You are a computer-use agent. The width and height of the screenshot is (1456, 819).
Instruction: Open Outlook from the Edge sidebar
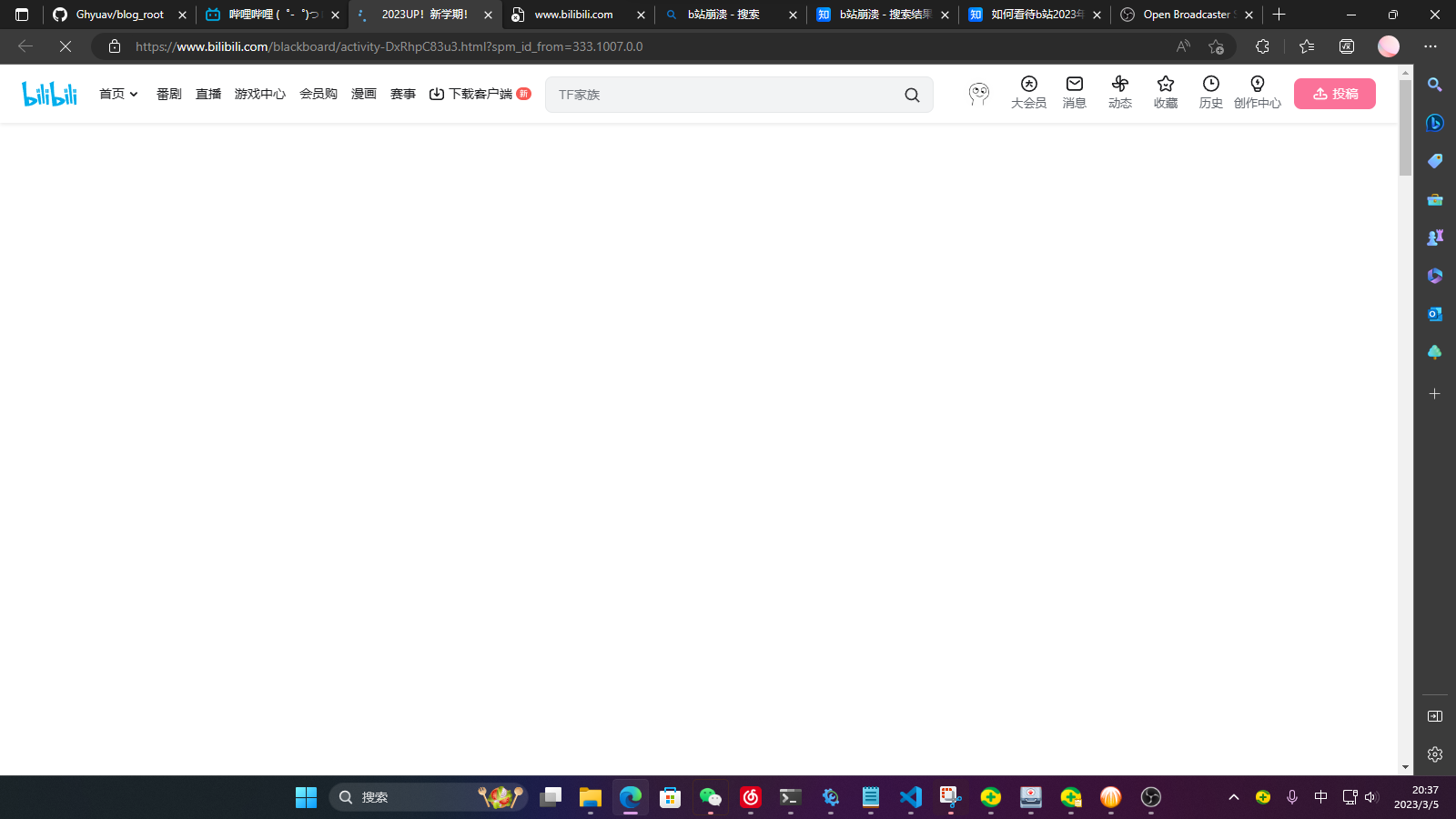(1434, 314)
